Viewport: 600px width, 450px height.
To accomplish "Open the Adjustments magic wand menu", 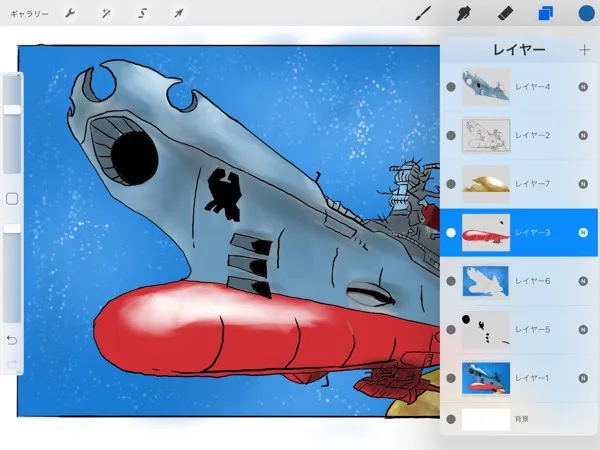I will click(x=106, y=14).
